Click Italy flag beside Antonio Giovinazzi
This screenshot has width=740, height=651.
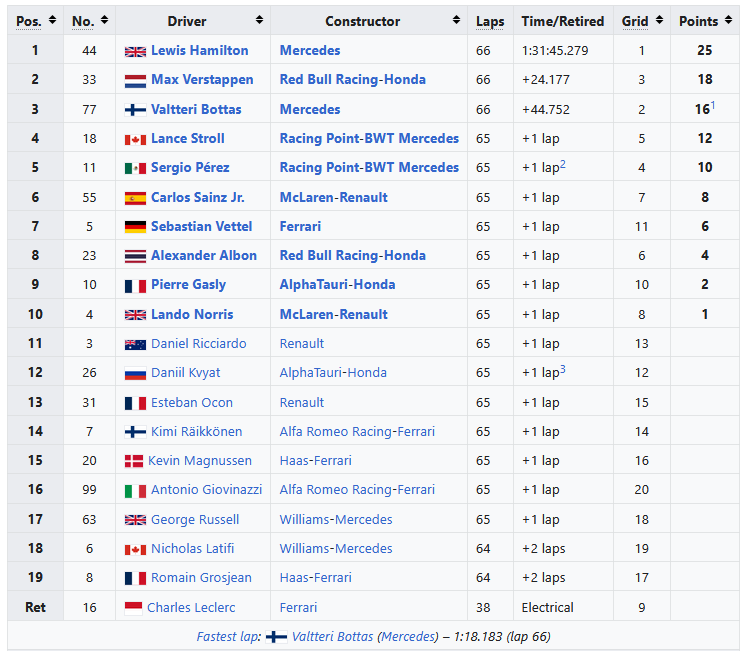click(135, 491)
